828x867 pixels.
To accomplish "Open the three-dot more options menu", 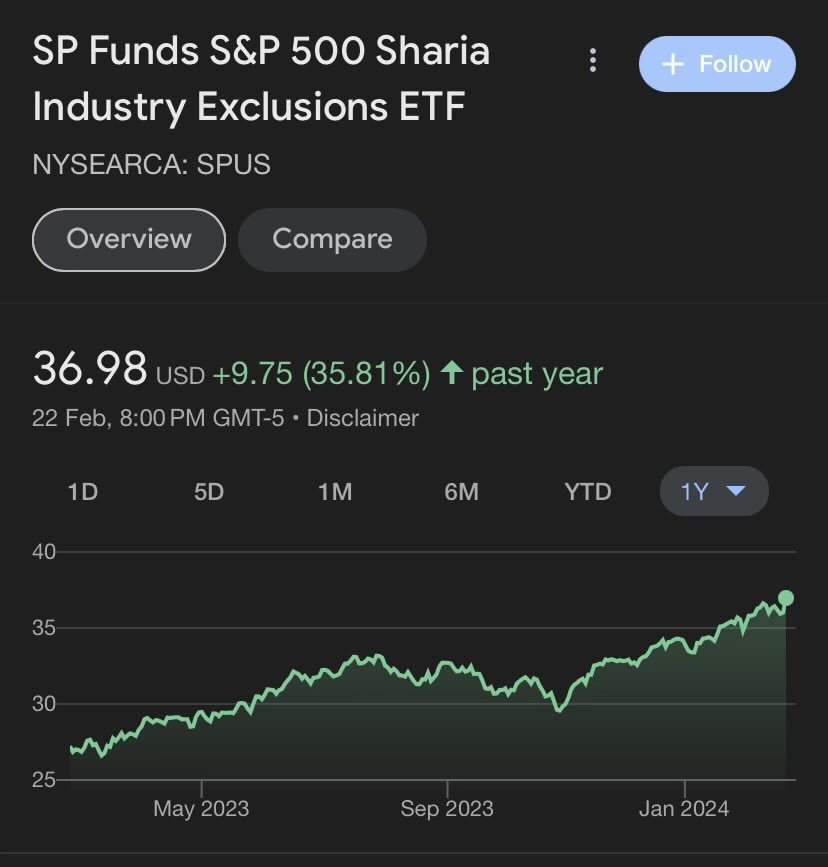I will coord(593,62).
